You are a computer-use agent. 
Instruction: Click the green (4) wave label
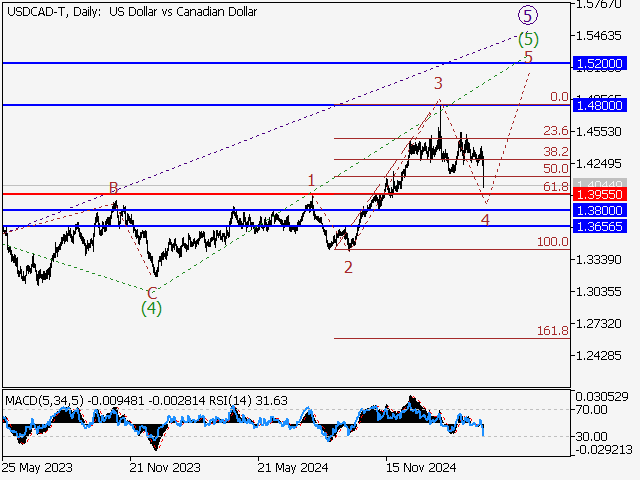tap(151, 308)
